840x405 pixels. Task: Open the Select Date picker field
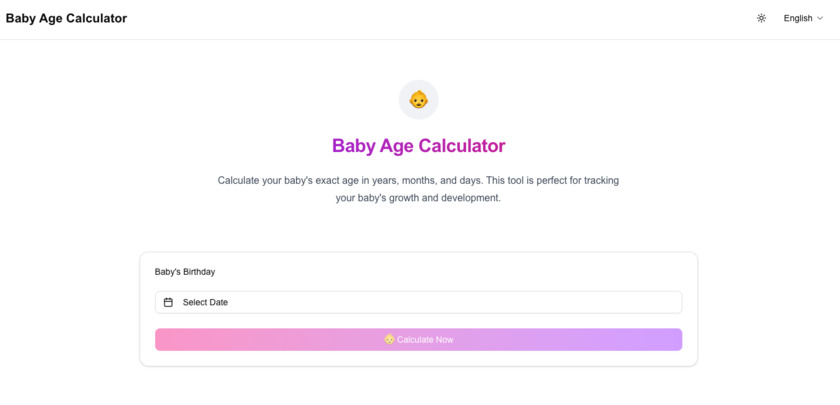click(x=418, y=302)
